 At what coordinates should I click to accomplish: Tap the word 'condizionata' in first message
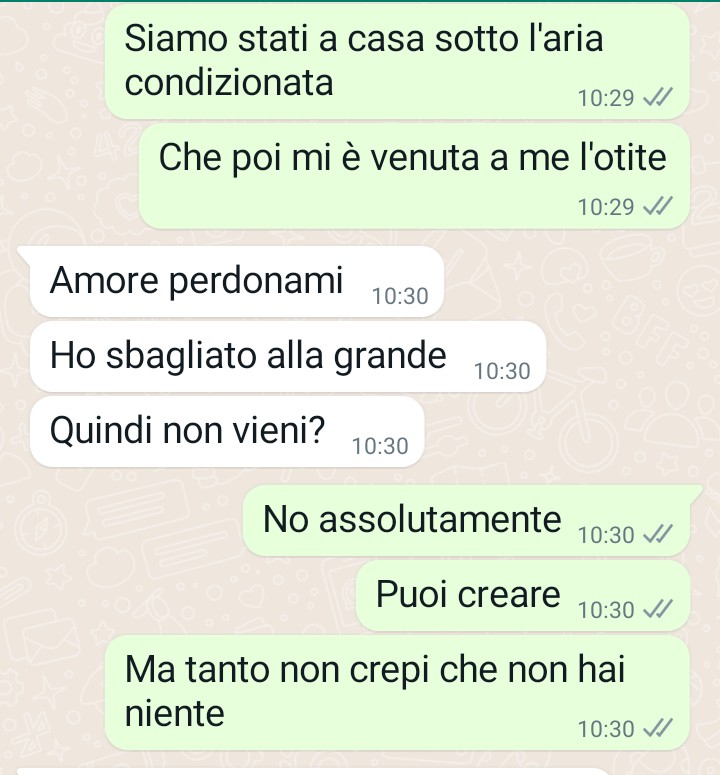coord(229,82)
